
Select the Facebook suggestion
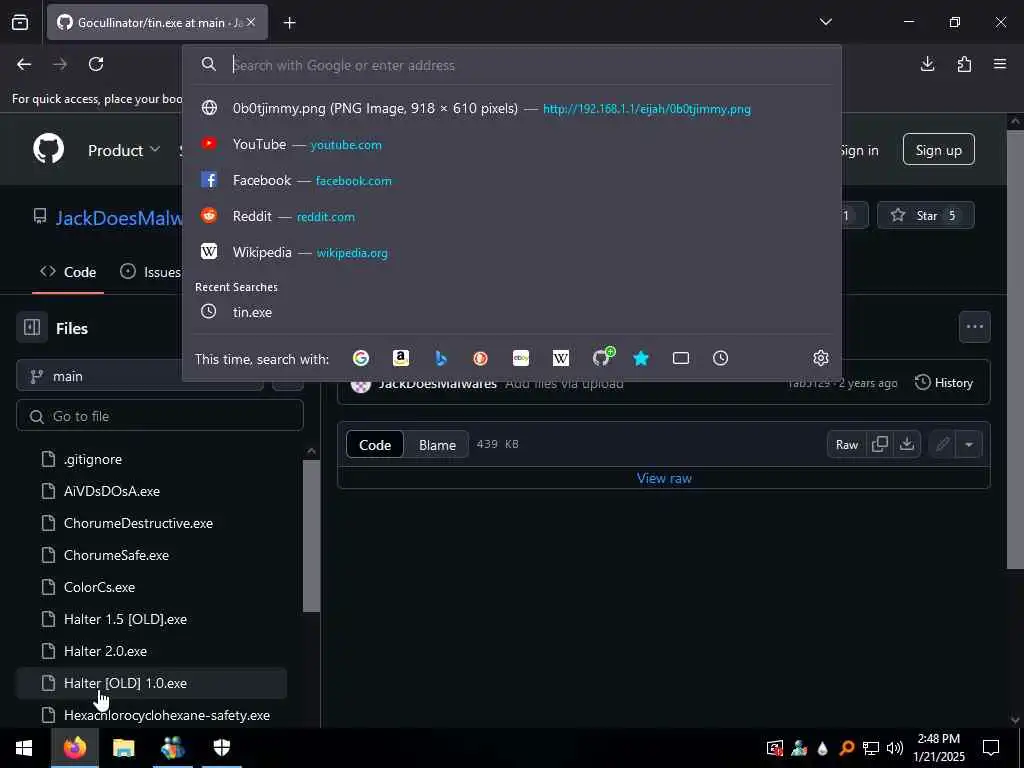tap(511, 180)
